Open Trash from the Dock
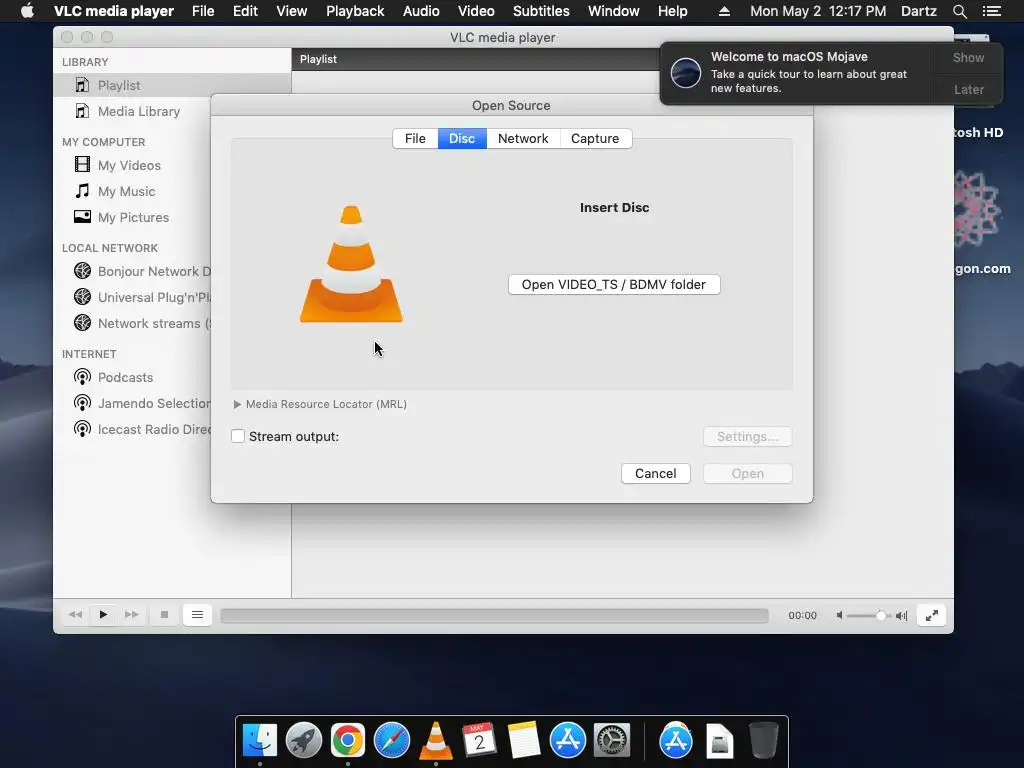This screenshot has width=1024, height=768. pos(763,741)
